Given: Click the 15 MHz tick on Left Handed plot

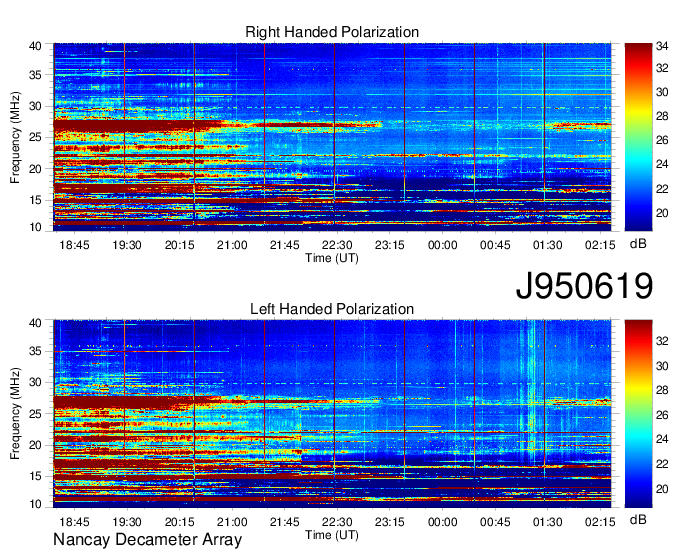Looking at the screenshot, I should tap(35, 477).
